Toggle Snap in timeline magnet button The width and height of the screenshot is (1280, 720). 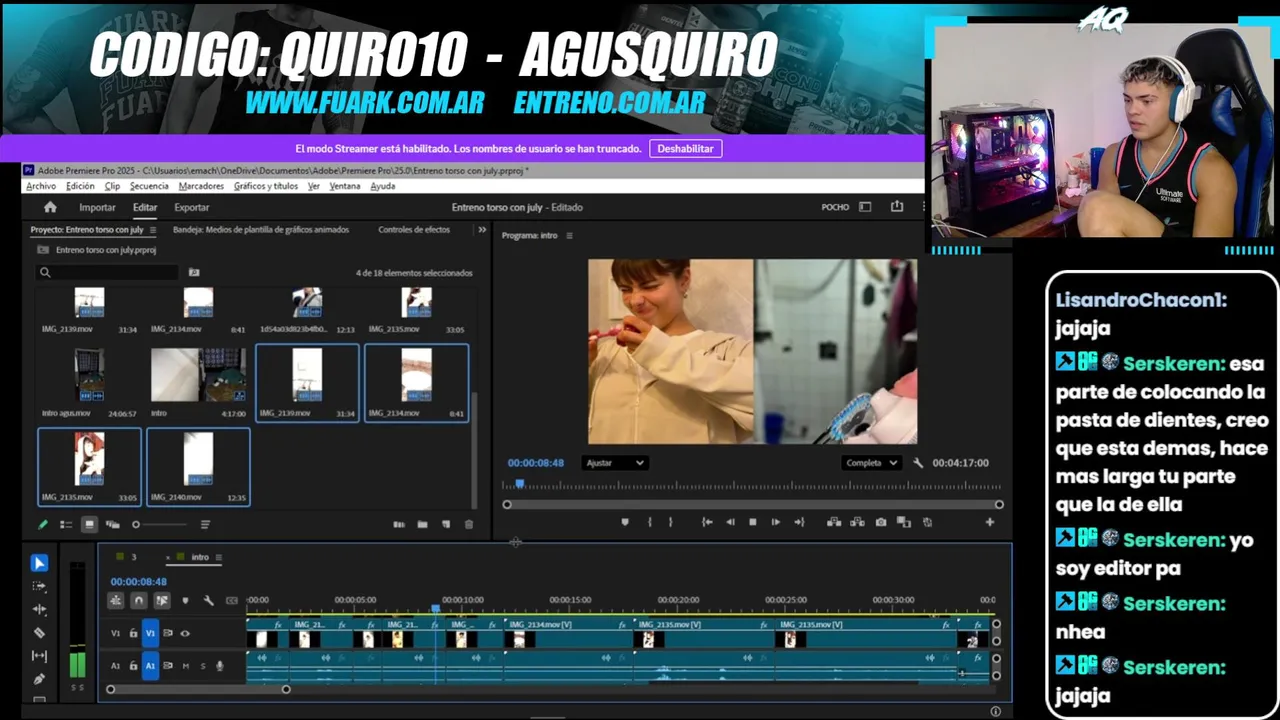point(139,601)
